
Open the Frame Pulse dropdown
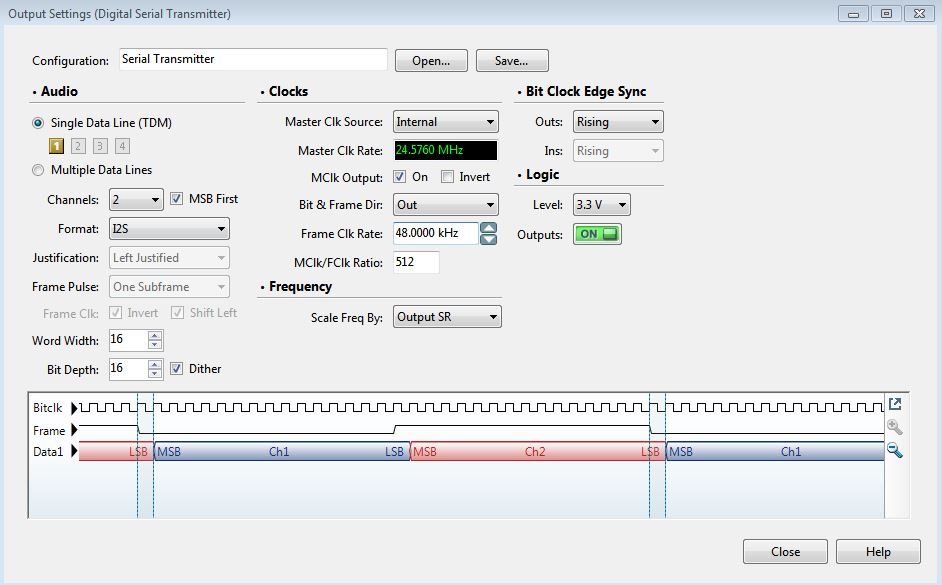(169, 286)
